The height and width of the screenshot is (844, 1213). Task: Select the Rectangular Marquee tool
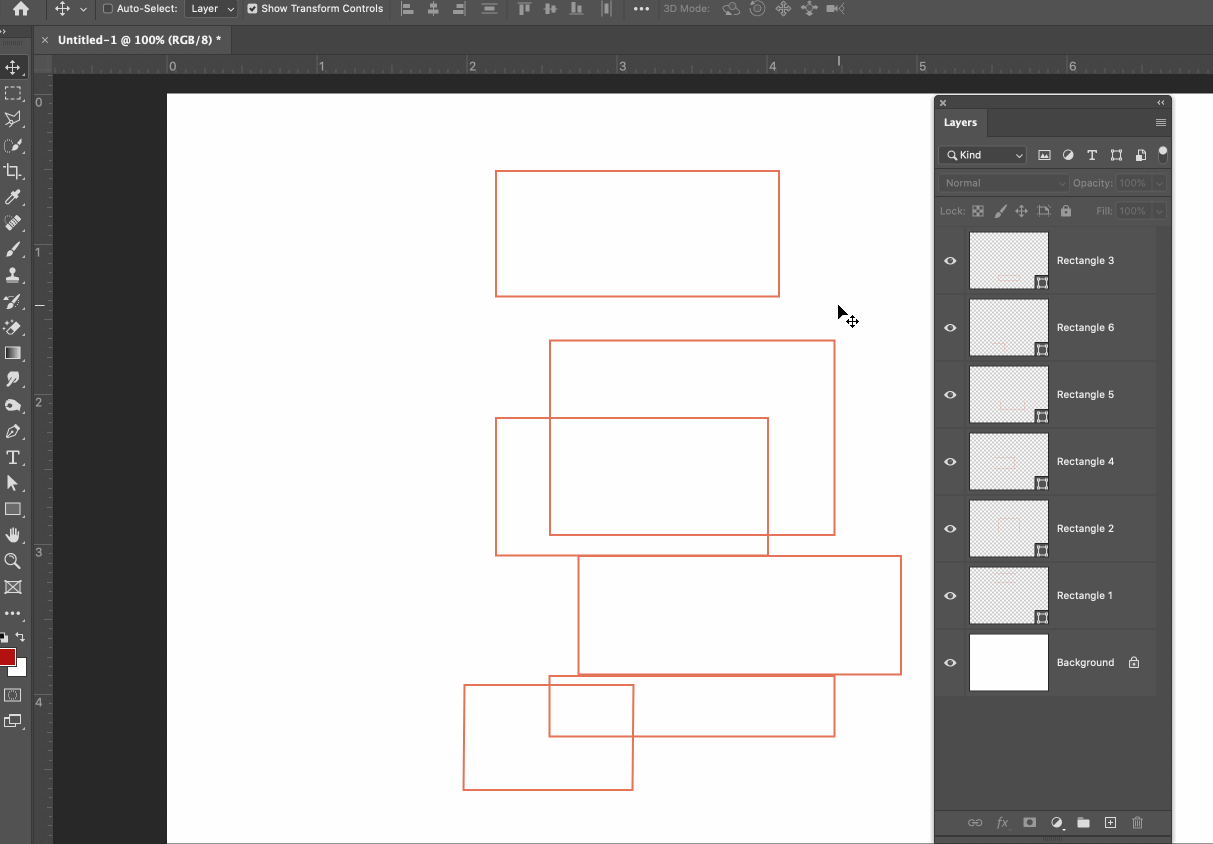[x=13, y=93]
